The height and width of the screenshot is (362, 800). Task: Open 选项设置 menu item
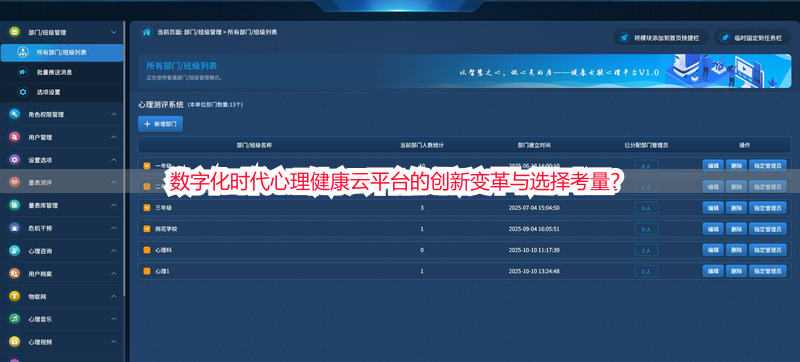coord(62,92)
